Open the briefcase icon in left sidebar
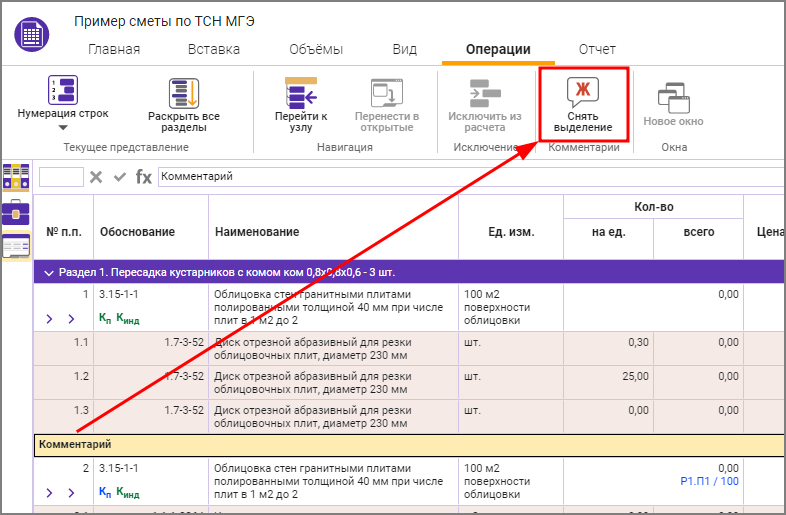 click(16, 211)
